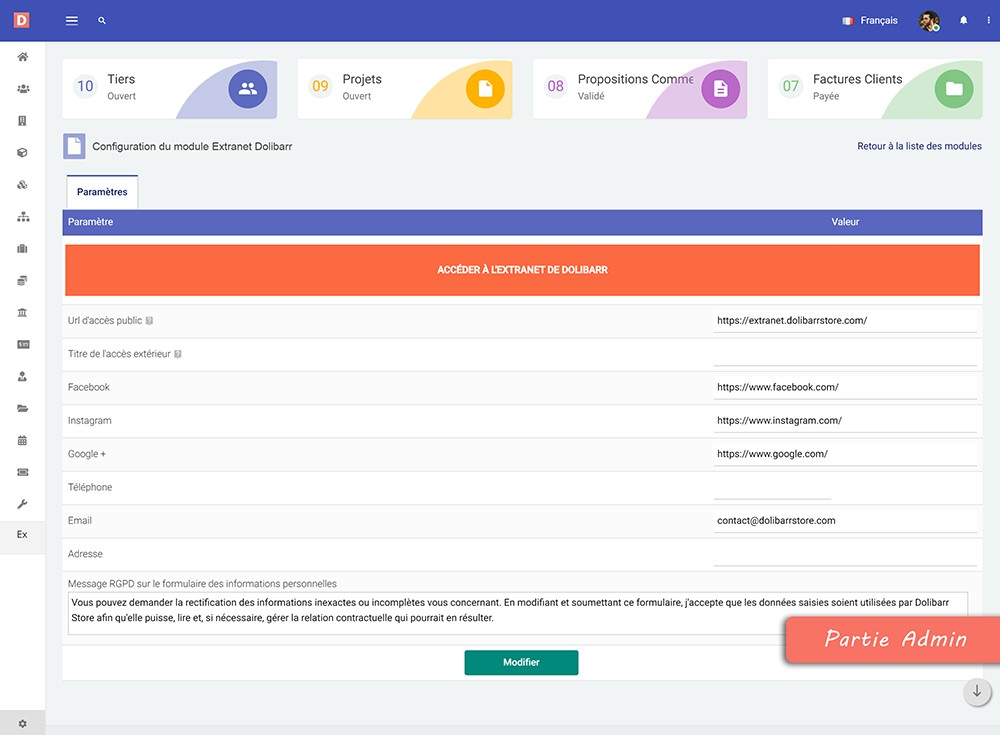Click the Message RGPD label text
The height and width of the screenshot is (735, 1000).
pos(202,584)
